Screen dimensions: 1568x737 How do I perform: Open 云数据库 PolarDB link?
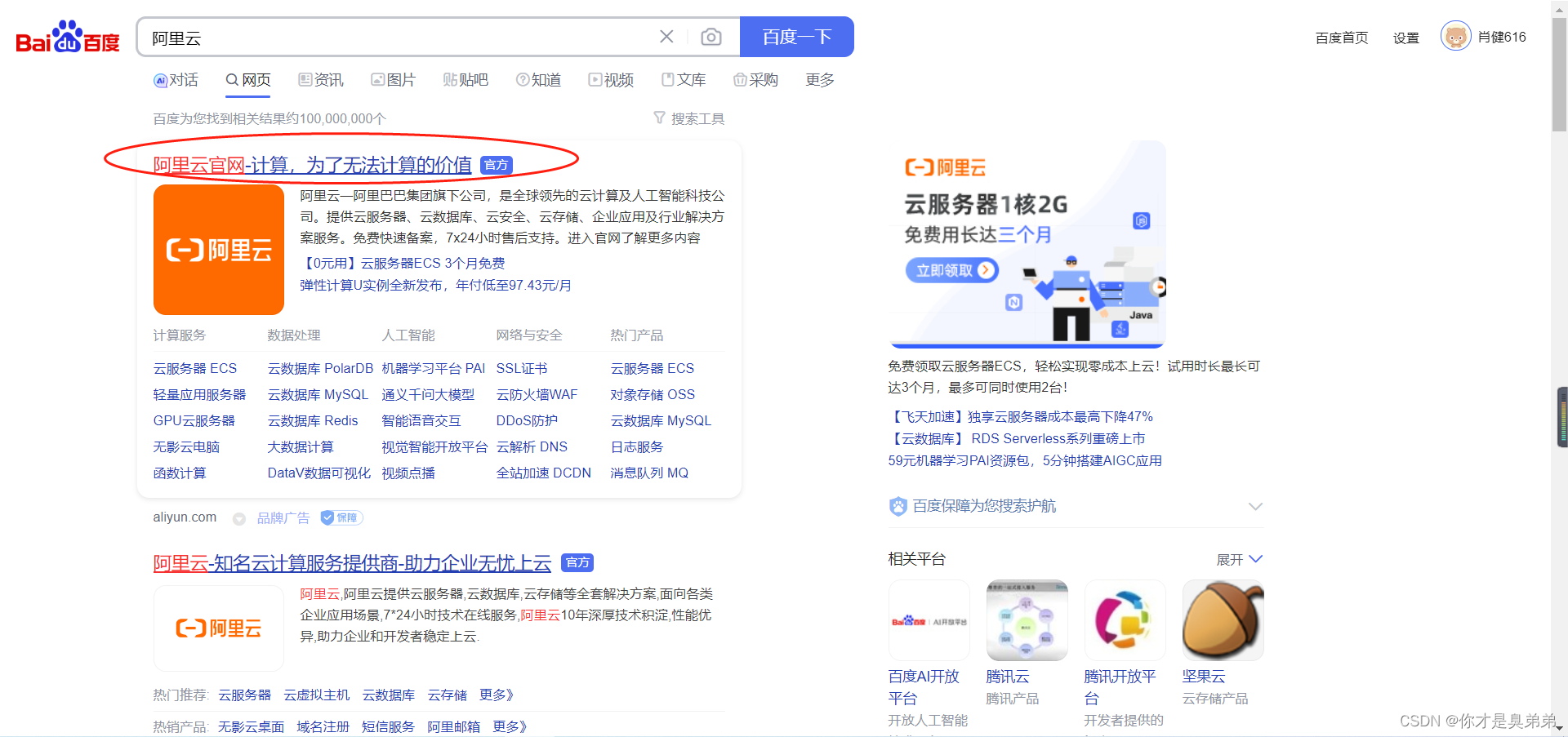320,368
